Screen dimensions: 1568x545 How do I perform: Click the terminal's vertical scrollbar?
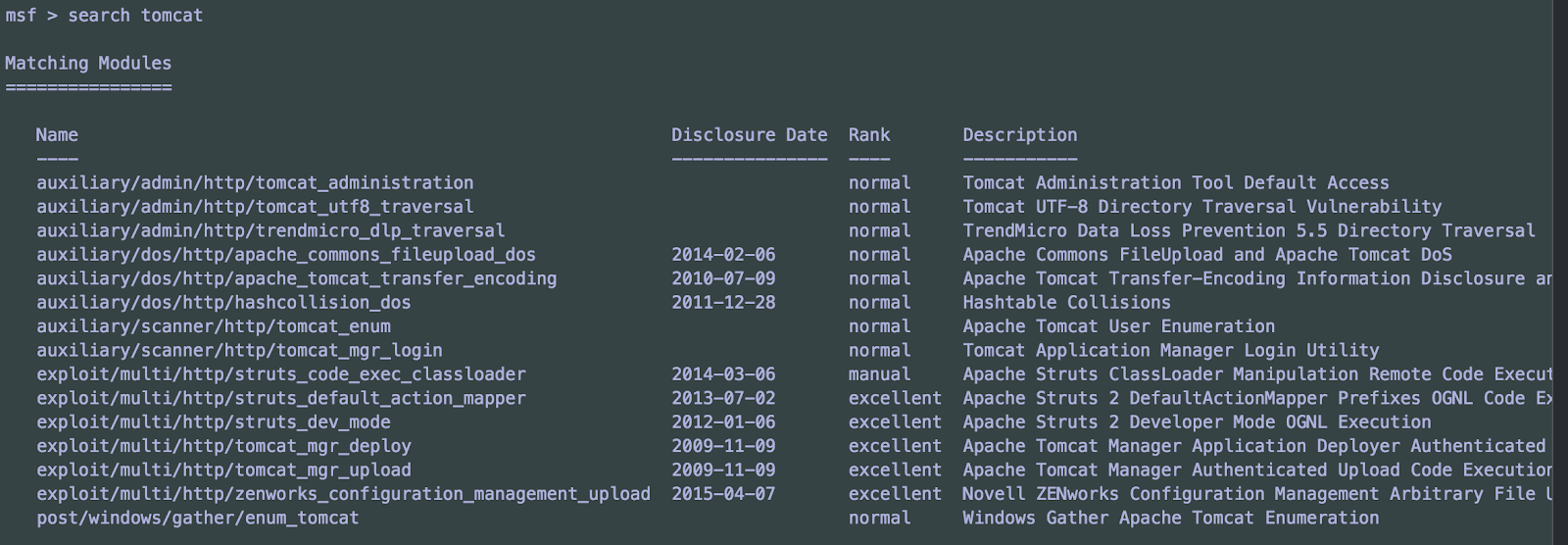(1561, 272)
